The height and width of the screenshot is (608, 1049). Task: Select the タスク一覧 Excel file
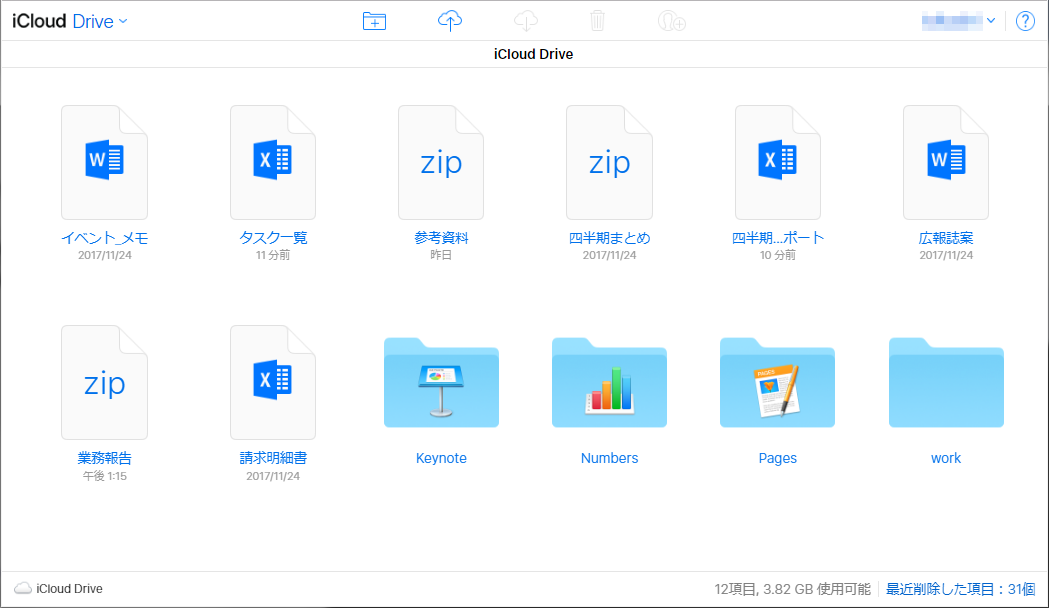tap(272, 162)
